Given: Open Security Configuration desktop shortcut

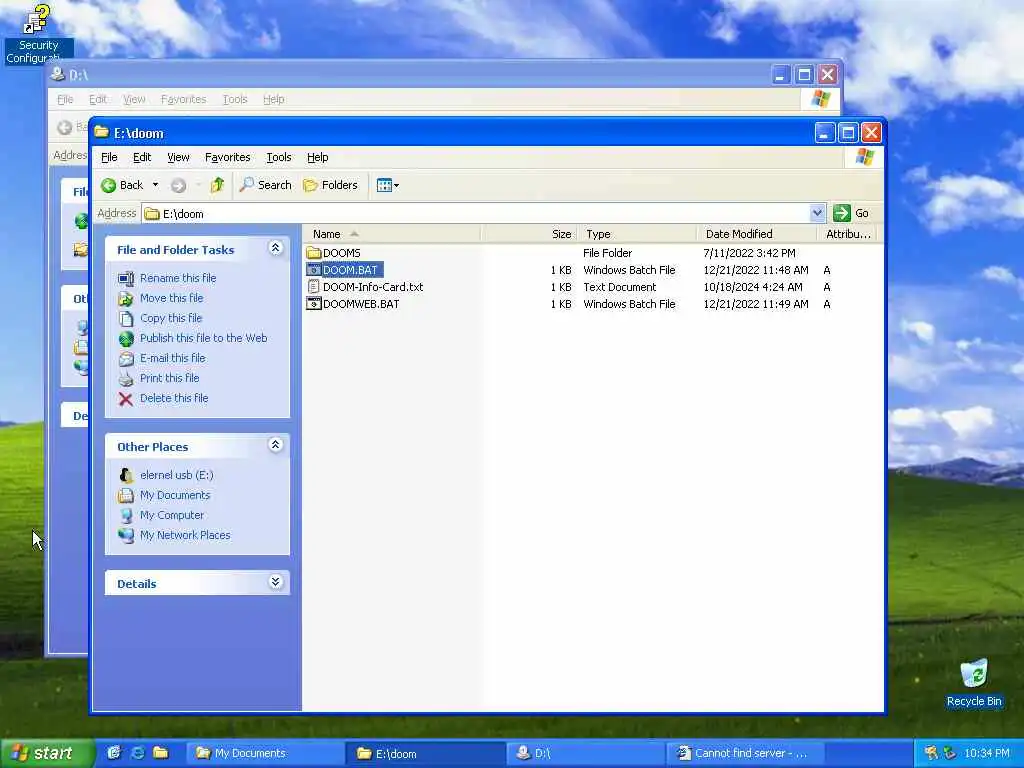Looking at the screenshot, I should pyautogui.click(x=37, y=34).
